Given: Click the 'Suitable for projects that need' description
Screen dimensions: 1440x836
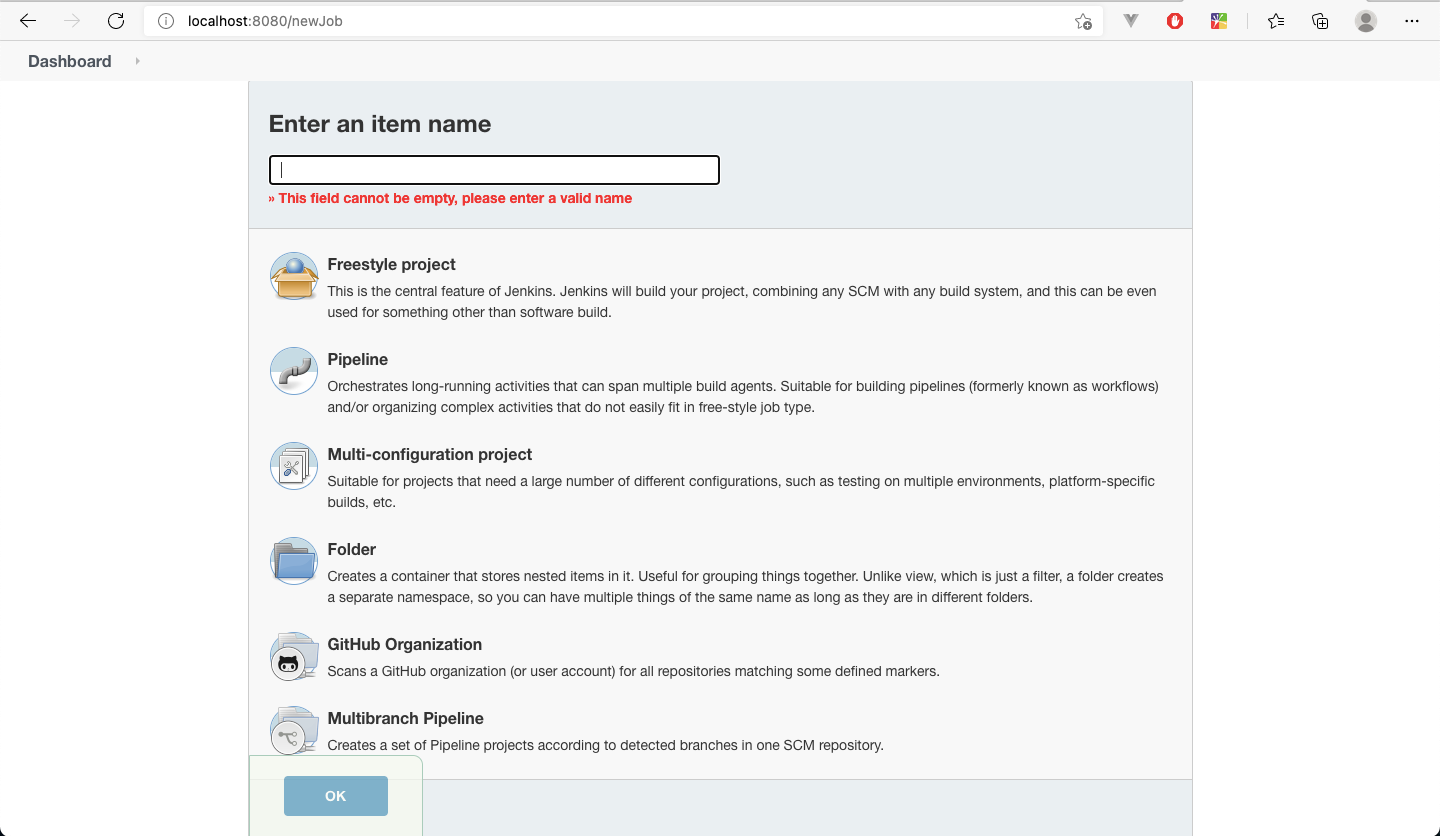Looking at the screenshot, I should tap(741, 492).
